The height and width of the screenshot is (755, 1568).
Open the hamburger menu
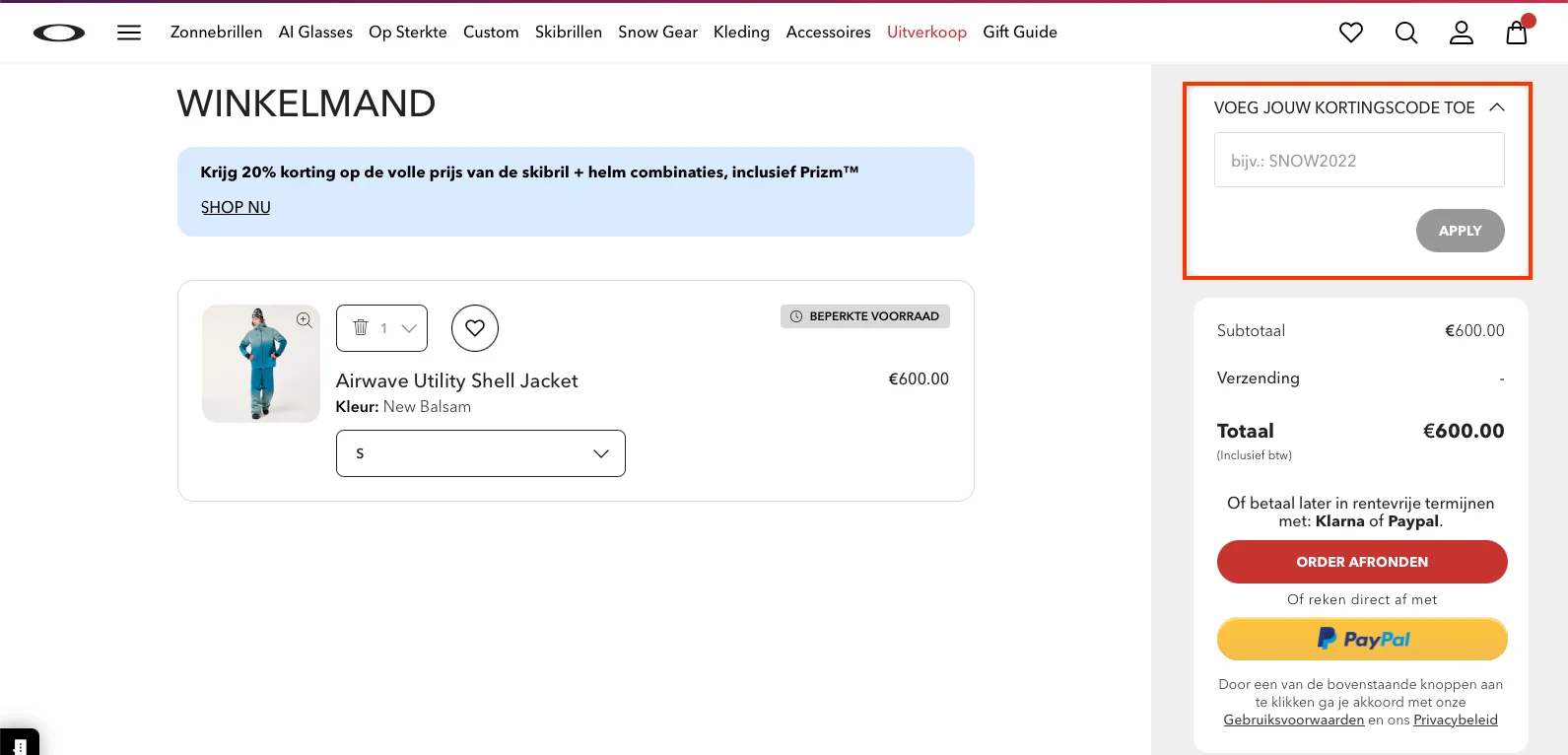(x=129, y=33)
